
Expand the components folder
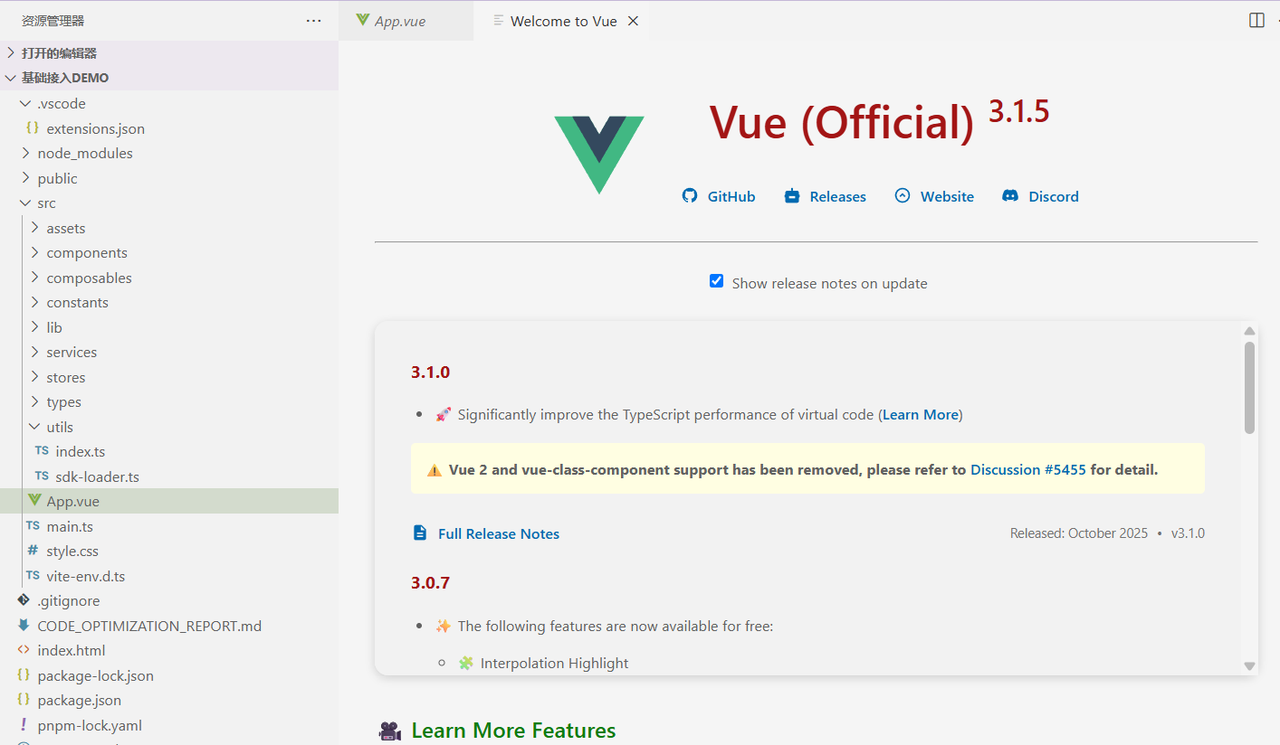pos(86,253)
